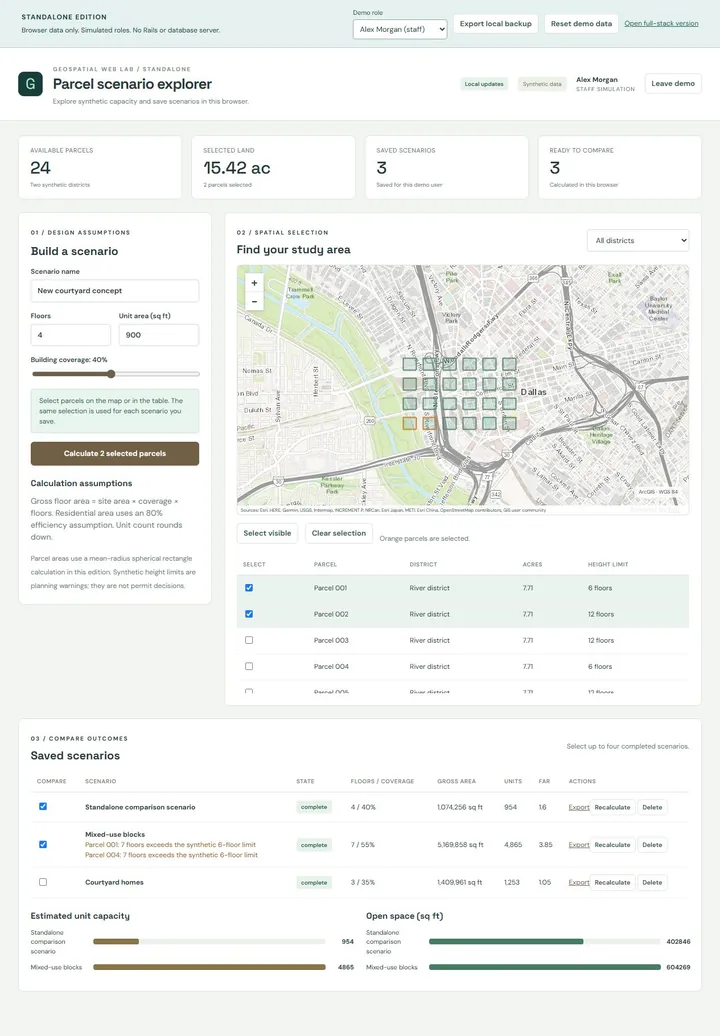Toggle compare for Standalone comparison scenario

point(43,807)
